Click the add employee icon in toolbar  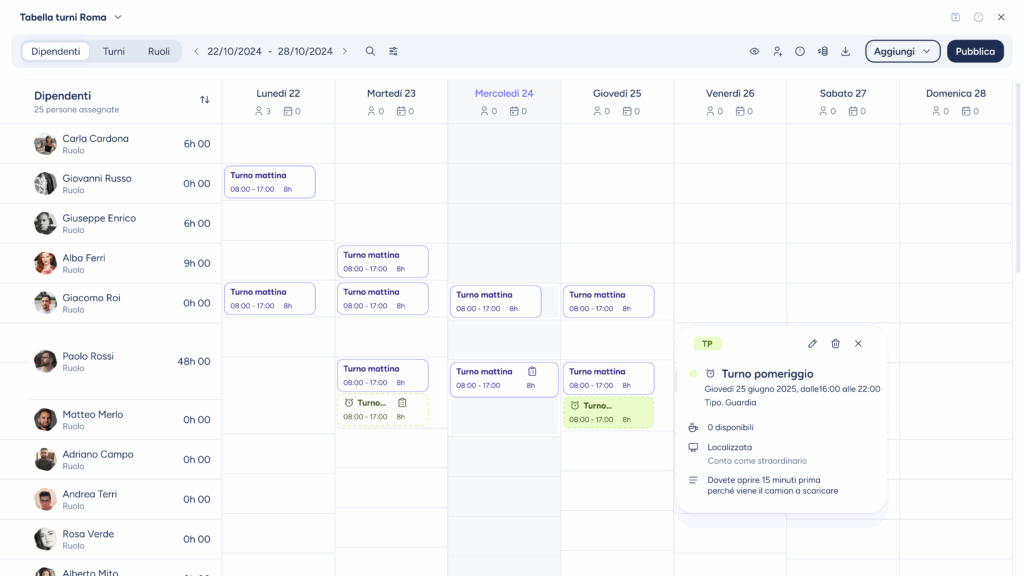click(777, 51)
